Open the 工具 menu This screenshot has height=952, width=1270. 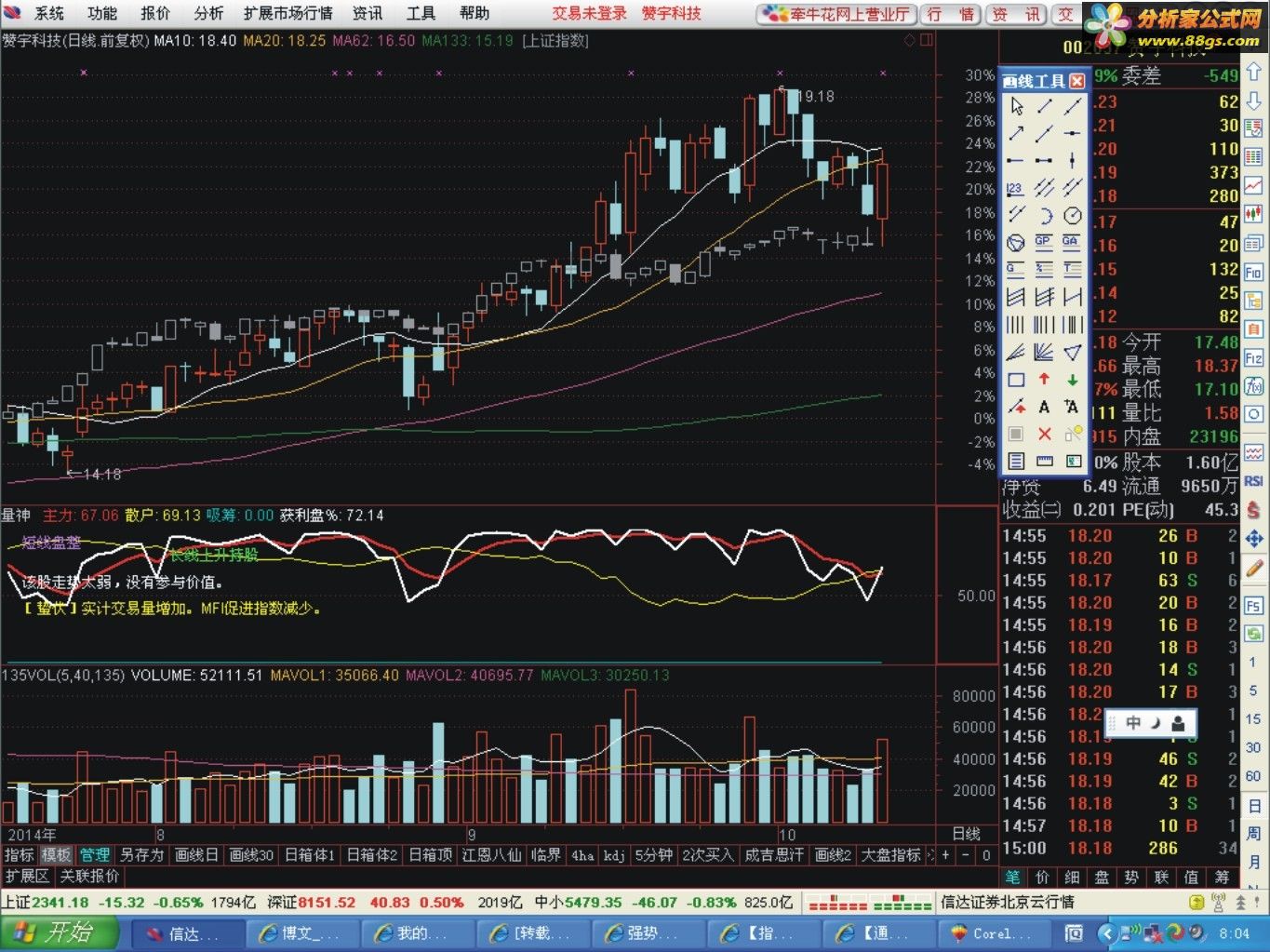pos(421,13)
